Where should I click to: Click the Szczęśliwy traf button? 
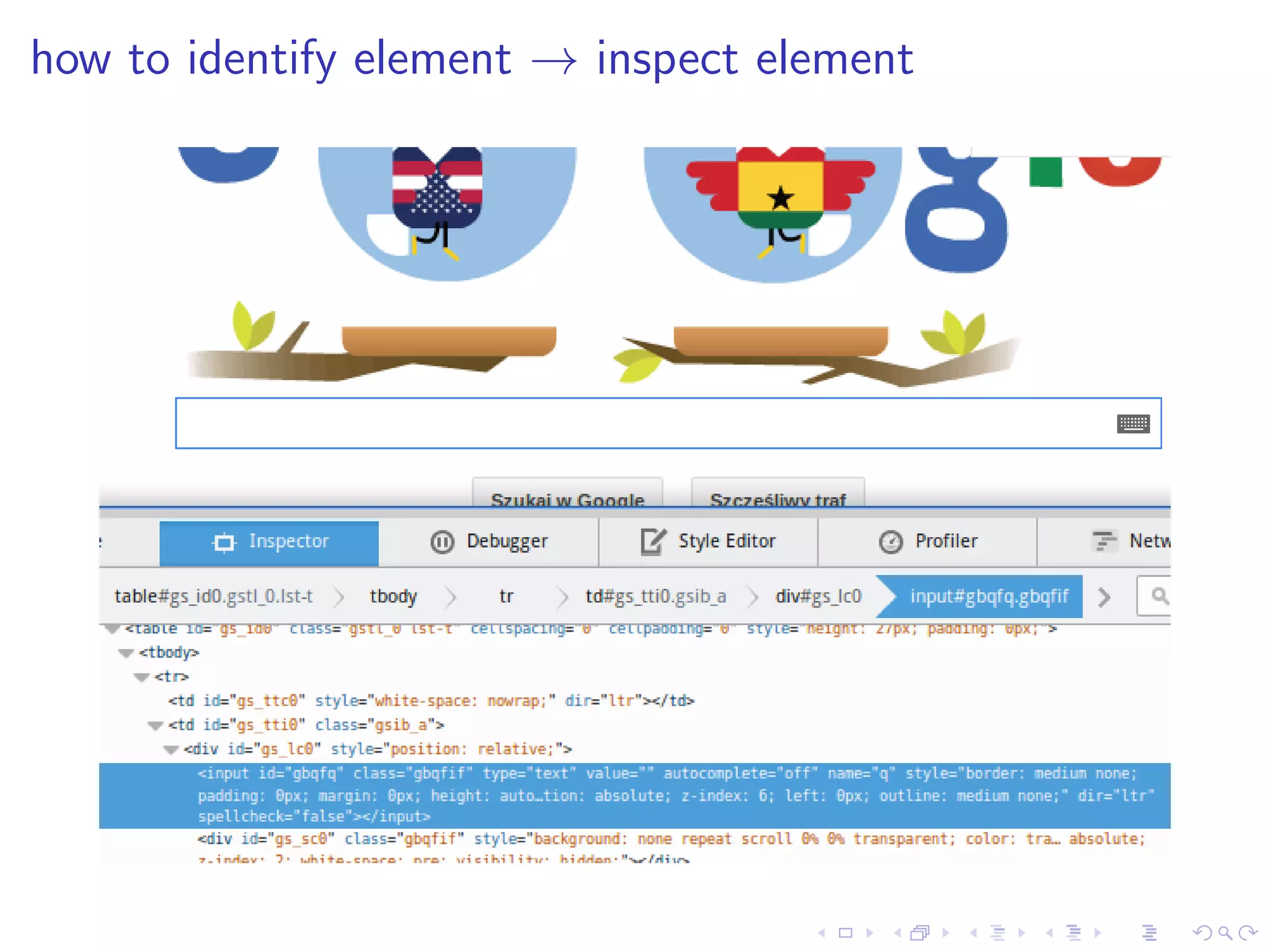pyautogui.click(x=778, y=495)
